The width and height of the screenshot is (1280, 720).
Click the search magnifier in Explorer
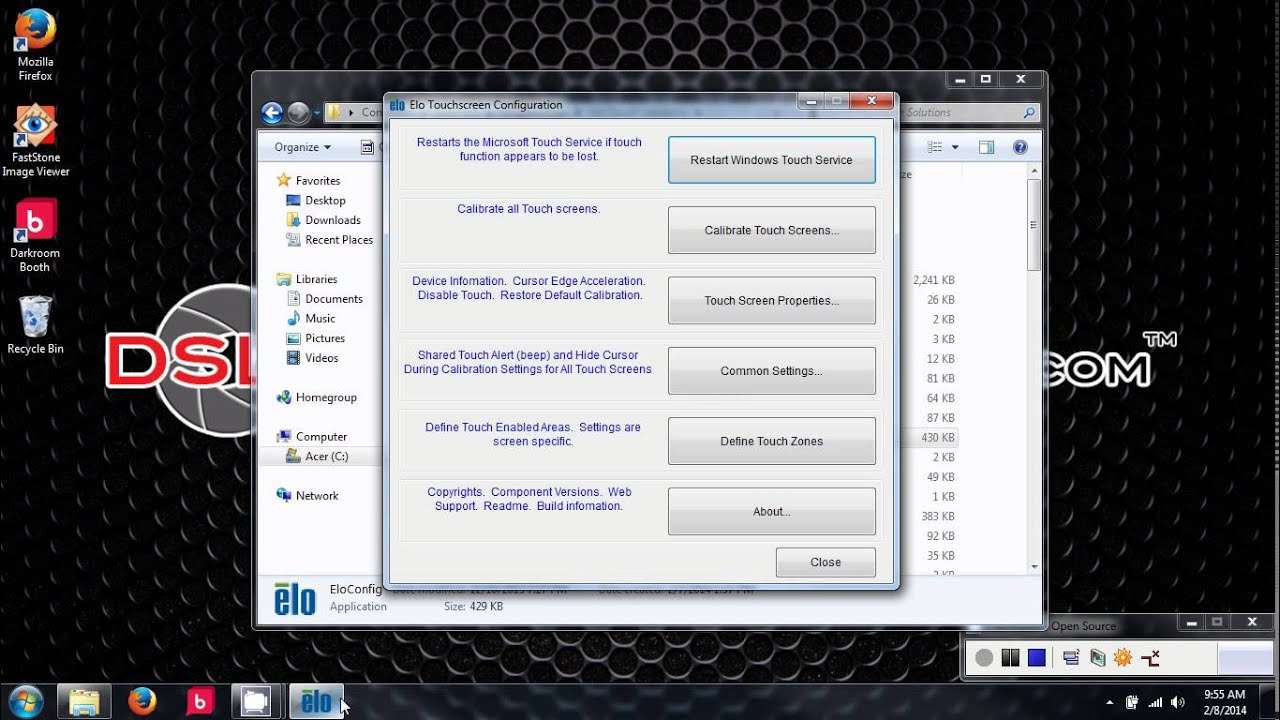point(1029,113)
